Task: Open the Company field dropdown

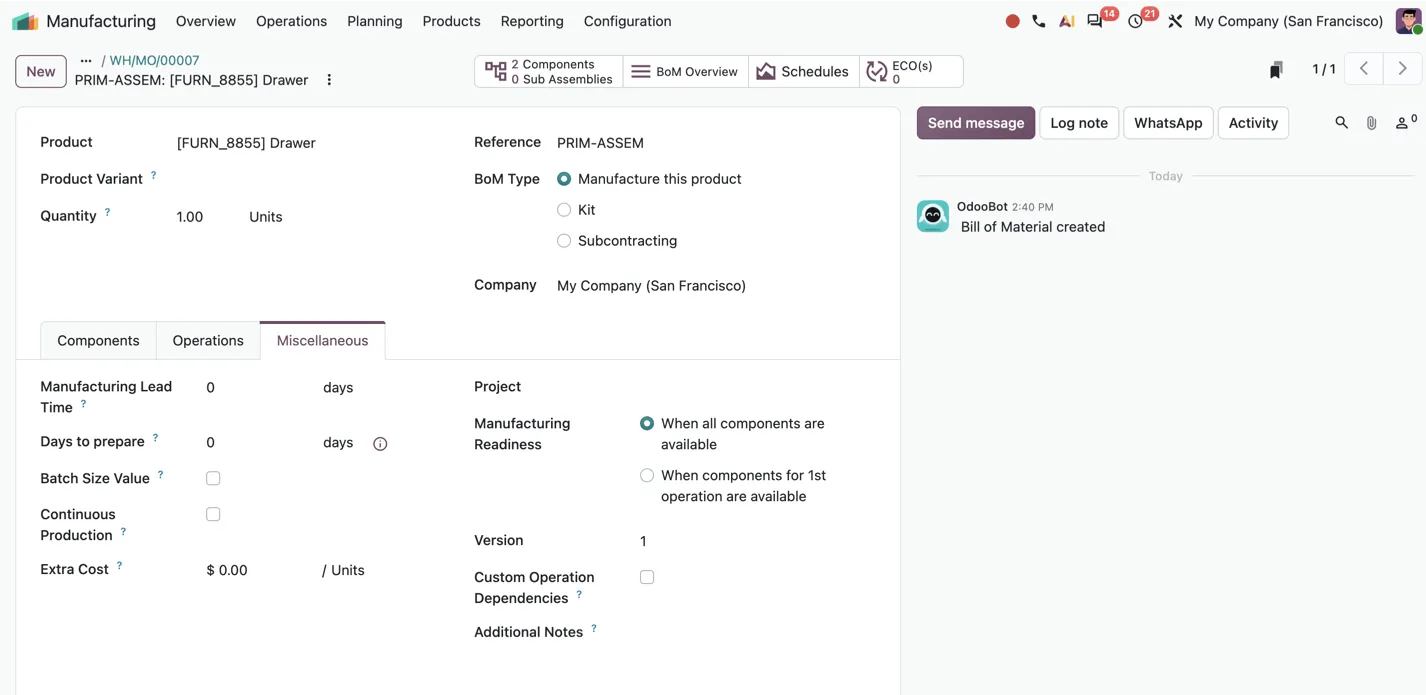Action: pyautogui.click(x=715, y=286)
